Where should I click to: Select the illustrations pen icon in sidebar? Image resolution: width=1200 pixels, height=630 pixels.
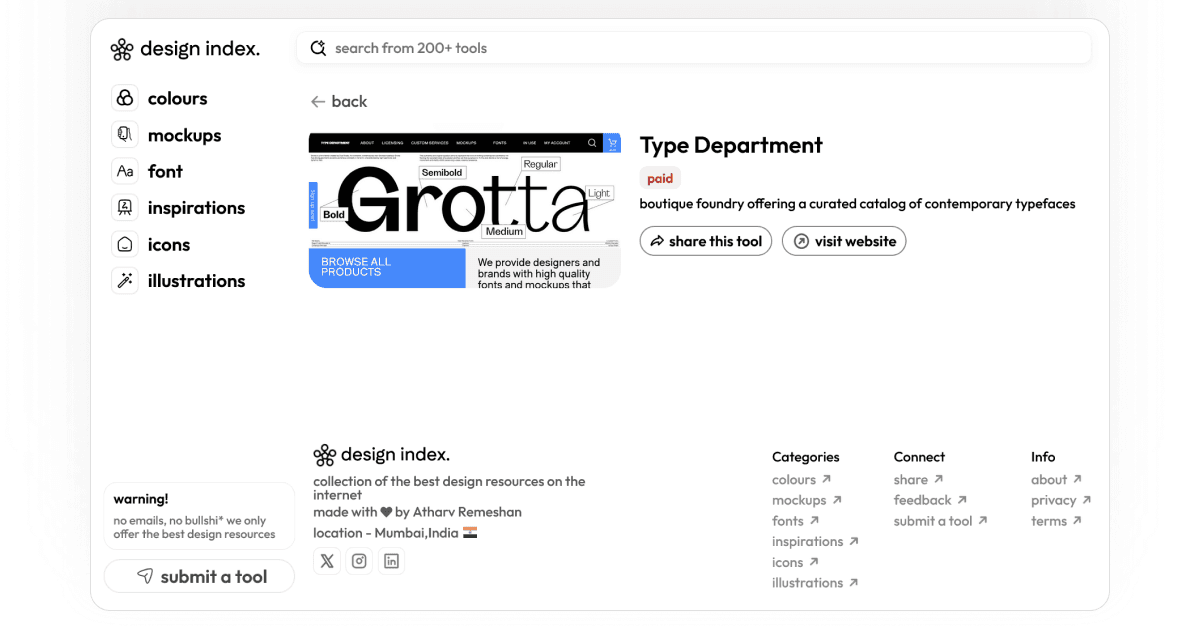(x=125, y=281)
